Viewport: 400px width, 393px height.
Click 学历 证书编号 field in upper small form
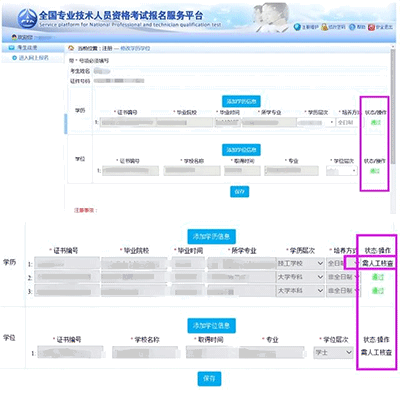pyautogui.click(x=128, y=122)
